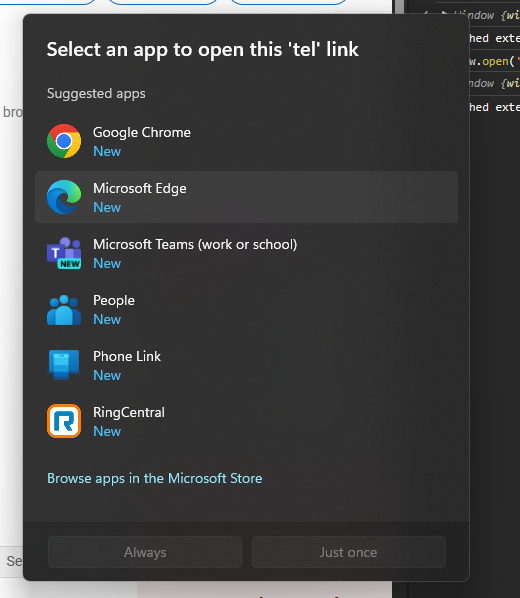Image resolution: width=520 pixels, height=598 pixels.
Task: Click the Microsoft Edge icon
Action: [64, 197]
